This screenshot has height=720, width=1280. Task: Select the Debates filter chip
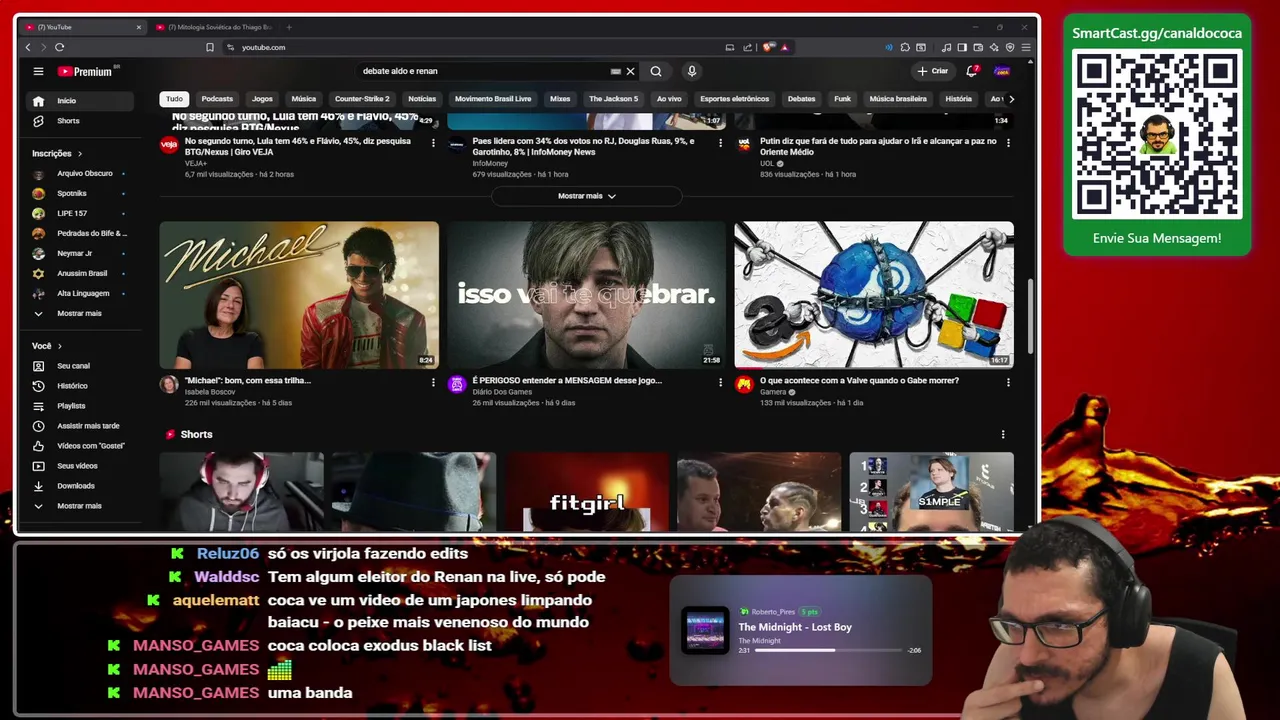coord(801,99)
